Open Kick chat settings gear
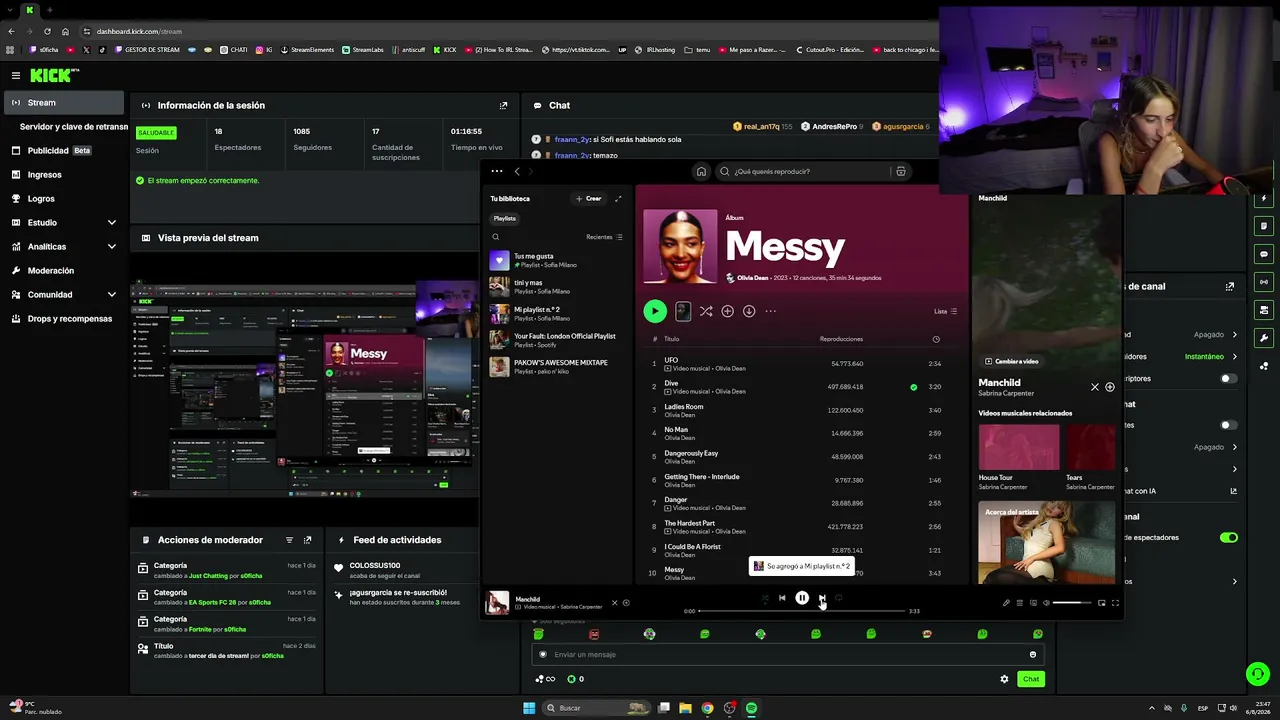Screen dimensions: 1280x720 click(x=1004, y=679)
